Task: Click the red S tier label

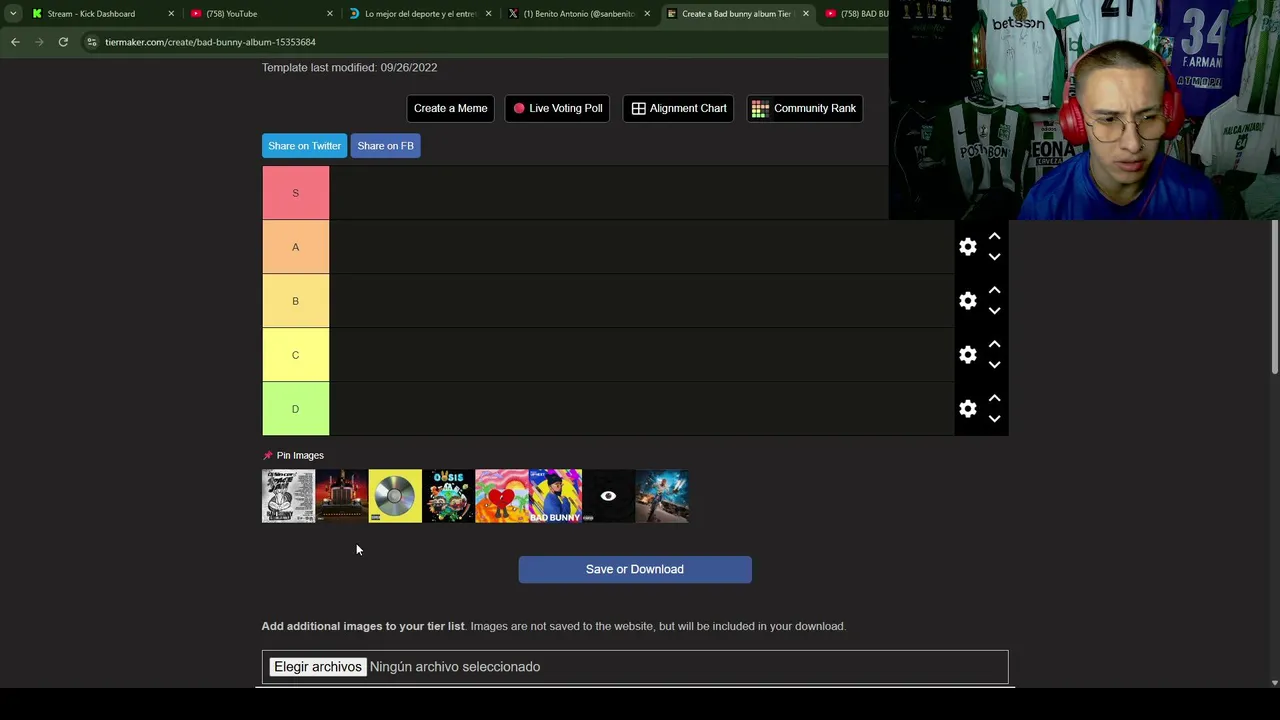Action: tap(295, 193)
